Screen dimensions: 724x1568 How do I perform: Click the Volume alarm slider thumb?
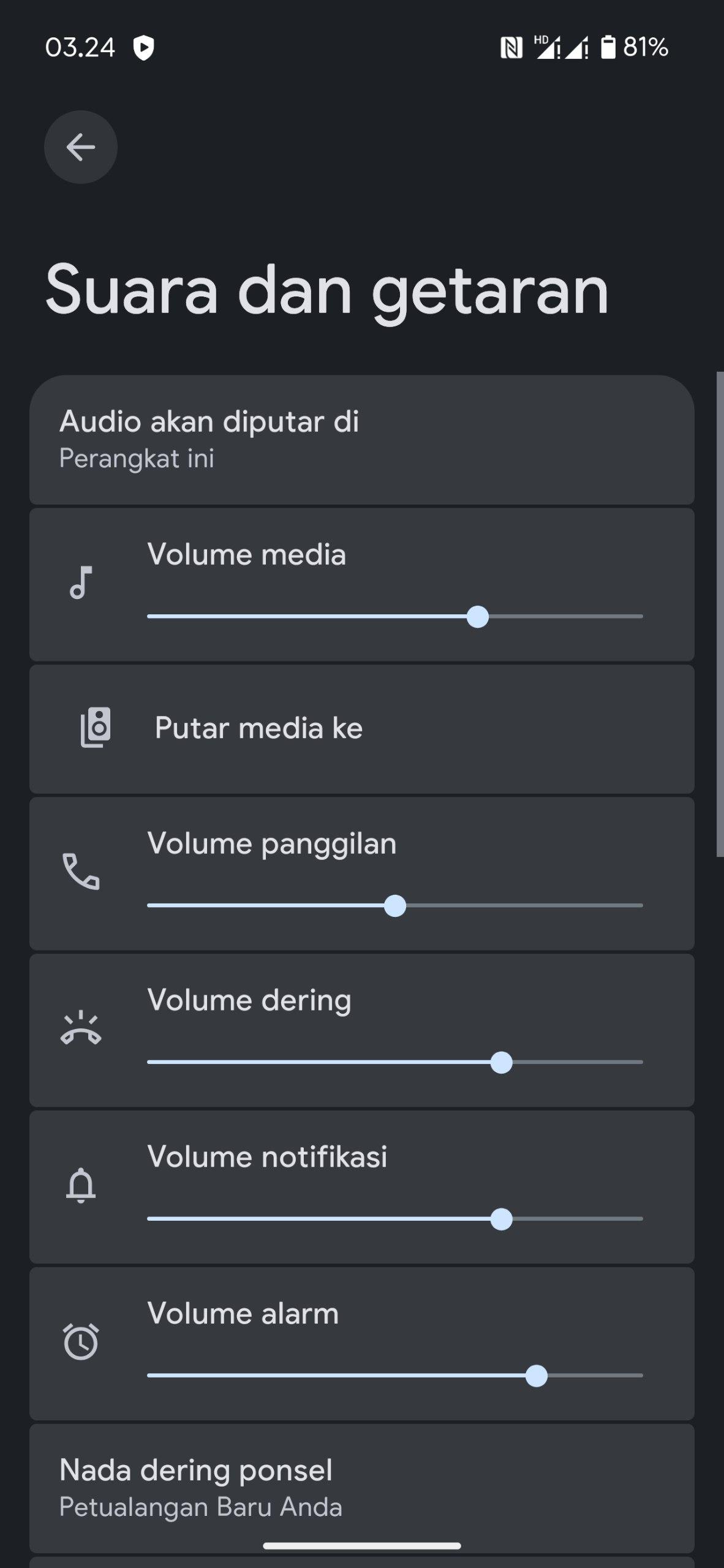tap(537, 1376)
